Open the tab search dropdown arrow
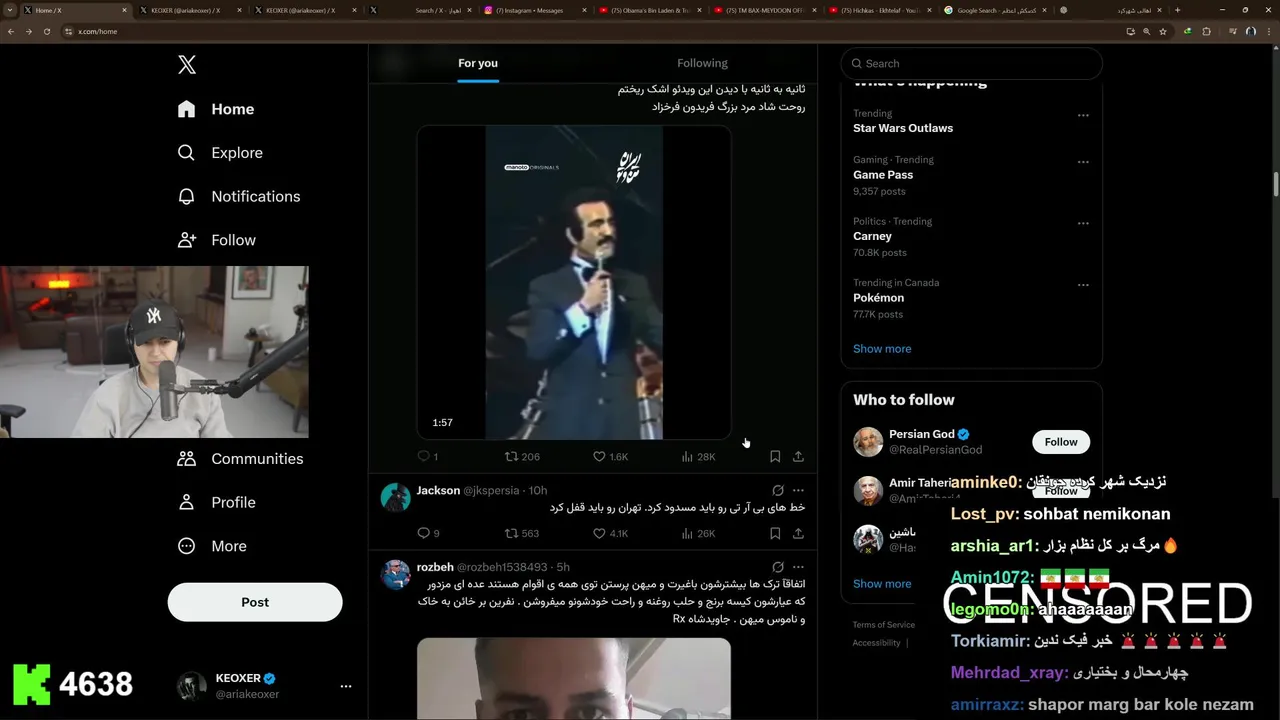The height and width of the screenshot is (720, 1280). click(11, 10)
